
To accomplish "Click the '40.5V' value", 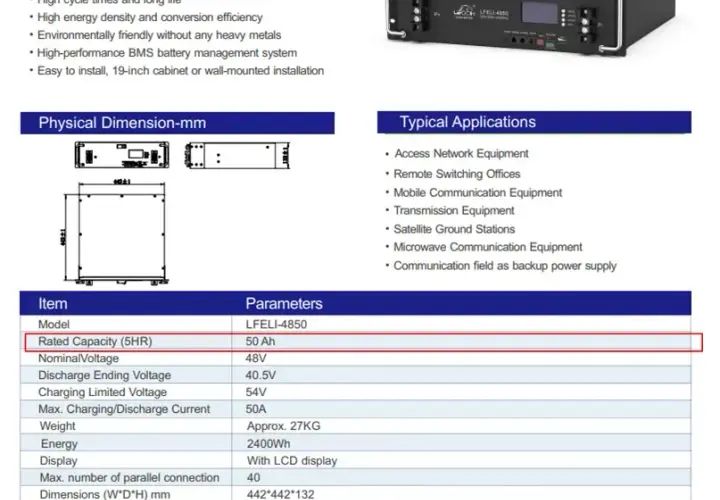I will (x=260, y=375).
